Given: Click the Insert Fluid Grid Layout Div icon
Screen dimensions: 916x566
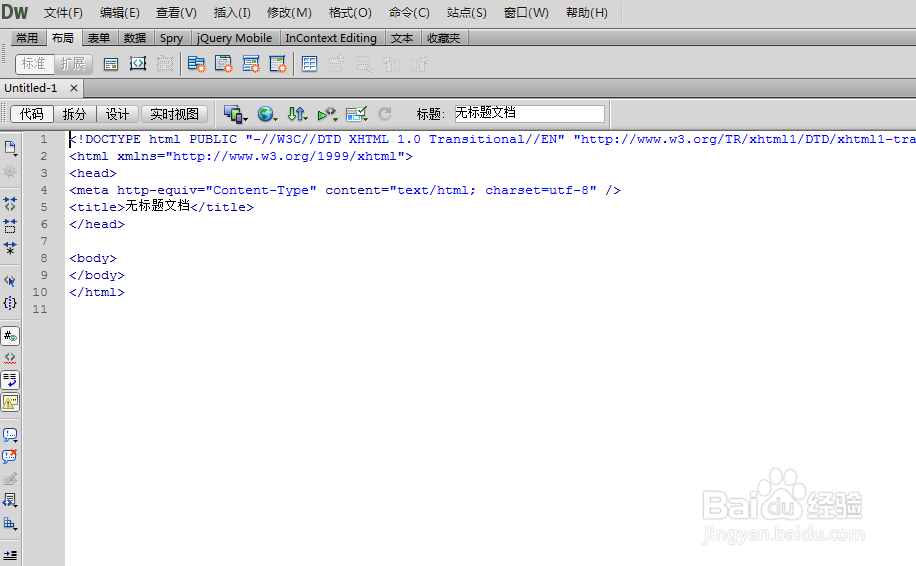Looking at the screenshot, I should coord(138,64).
